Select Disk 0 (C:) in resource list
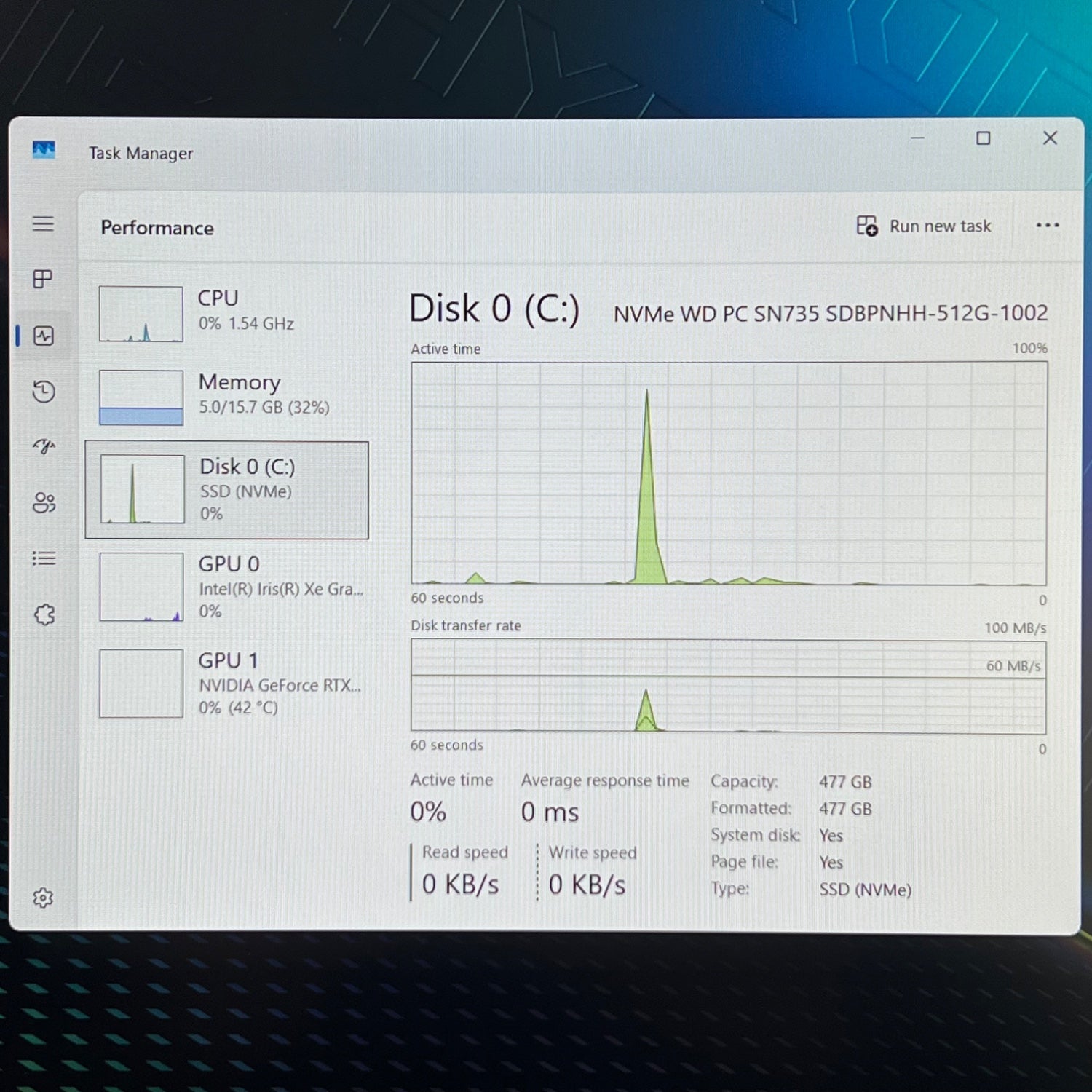Image resolution: width=1092 pixels, height=1092 pixels. 226,490
